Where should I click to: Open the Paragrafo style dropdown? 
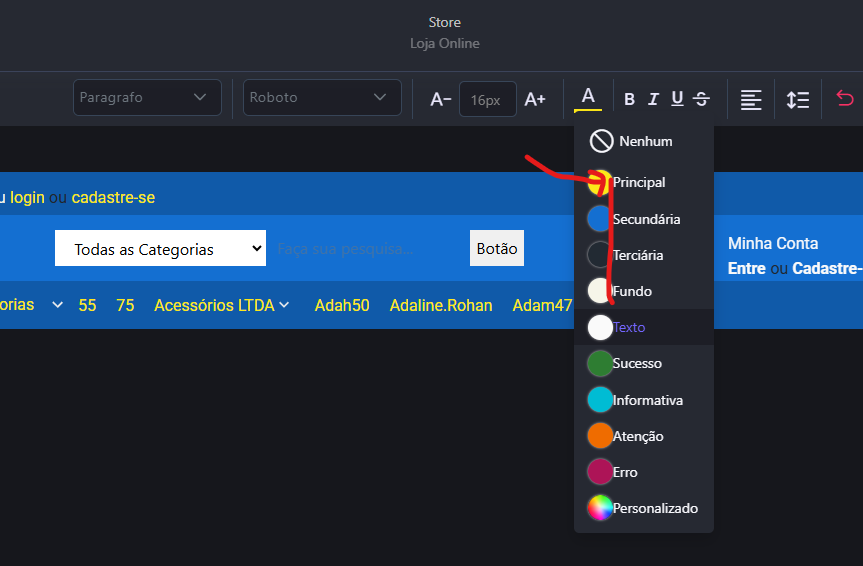click(146, 97)
